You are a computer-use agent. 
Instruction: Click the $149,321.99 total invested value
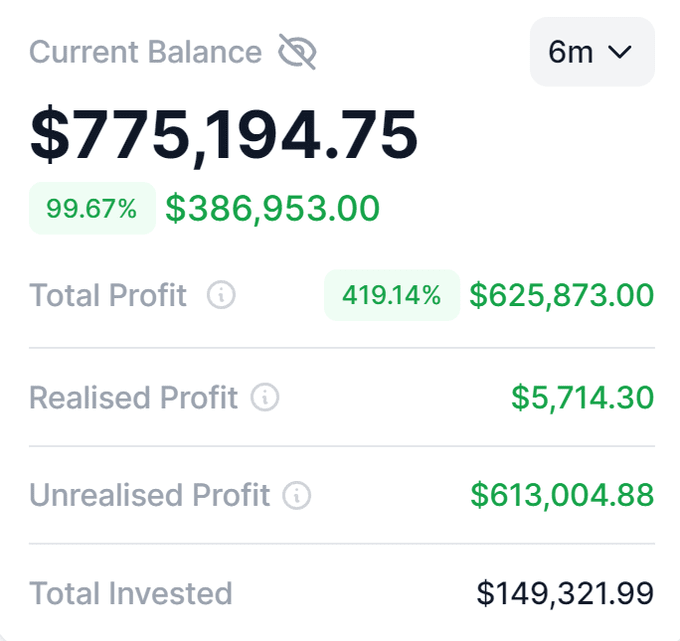pyautogui.click(x=565, y=593)
